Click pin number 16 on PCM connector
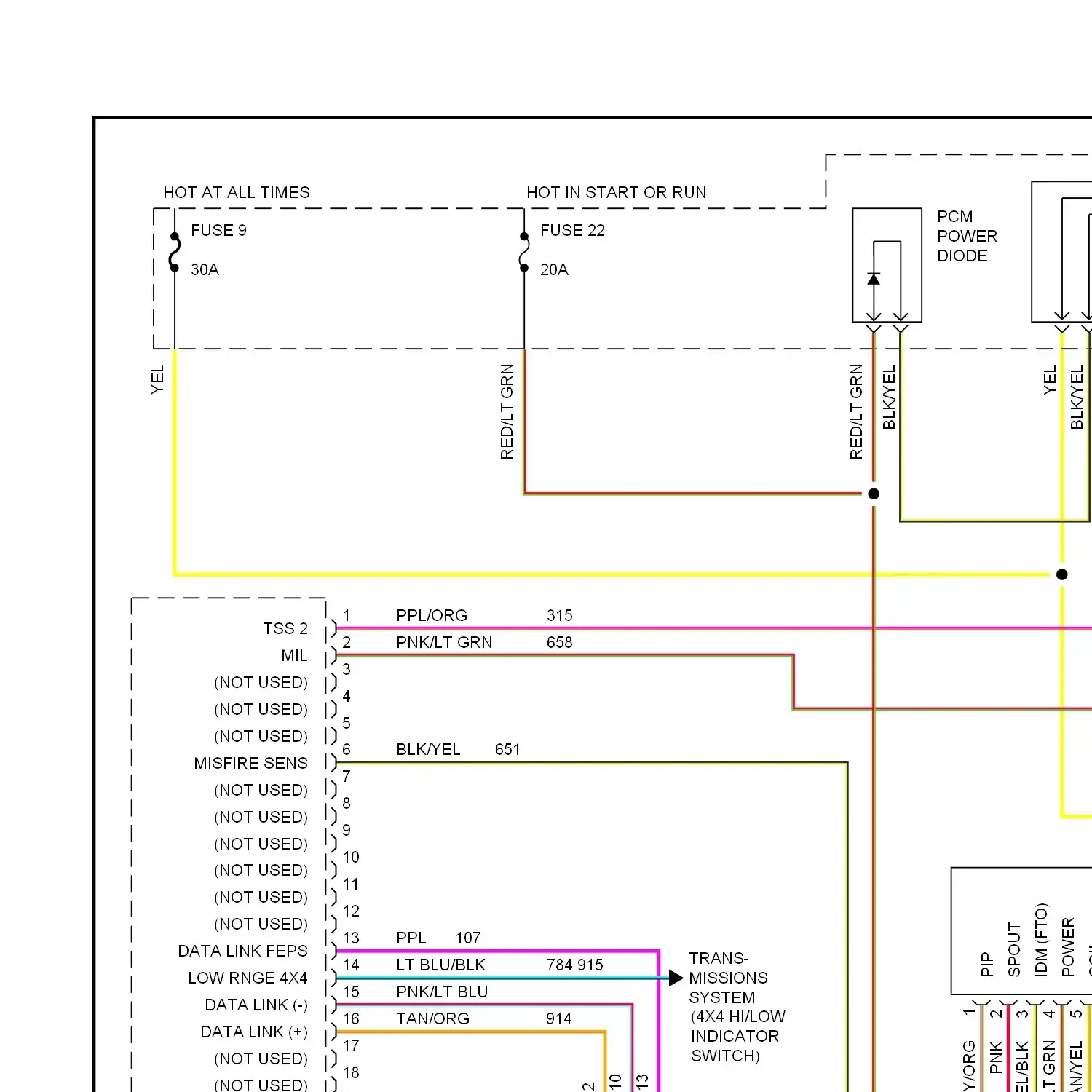Image resolution: width=1092 pixels, height=1092 pixels. (351, 1018)
